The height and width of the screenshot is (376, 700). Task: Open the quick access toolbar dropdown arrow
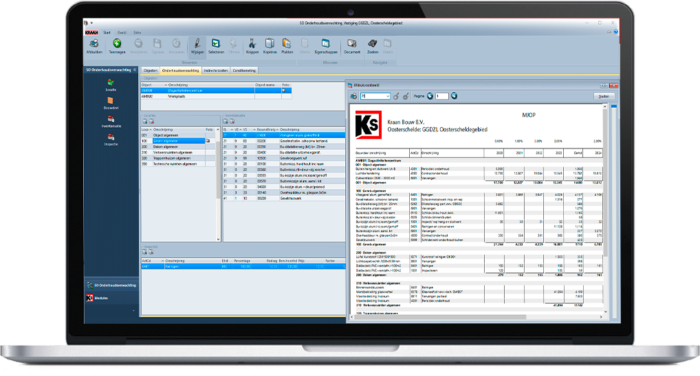click(x=92, y=23)
